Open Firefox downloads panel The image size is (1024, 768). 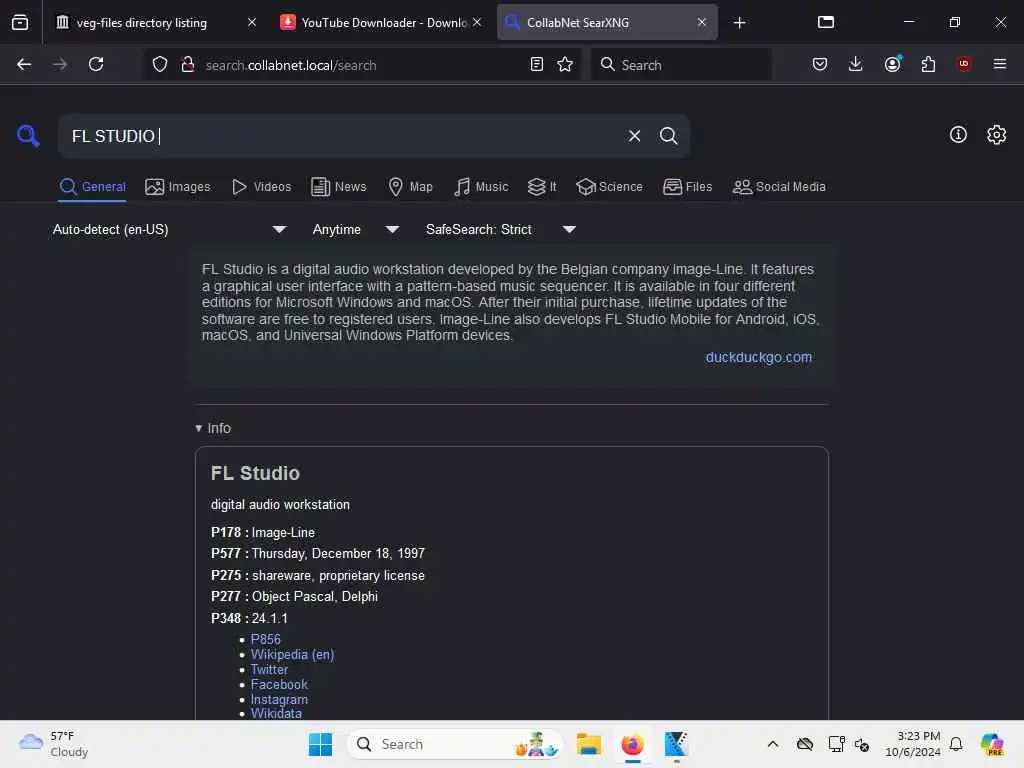[856, 64]
